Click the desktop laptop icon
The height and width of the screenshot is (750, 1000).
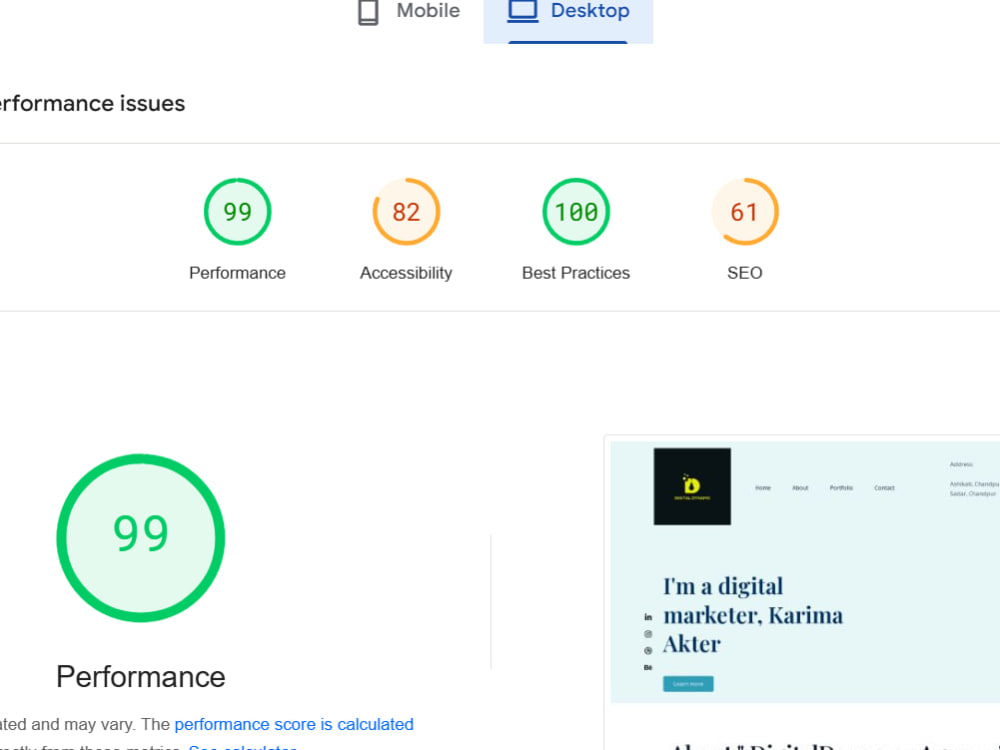[x=522, y=11]
